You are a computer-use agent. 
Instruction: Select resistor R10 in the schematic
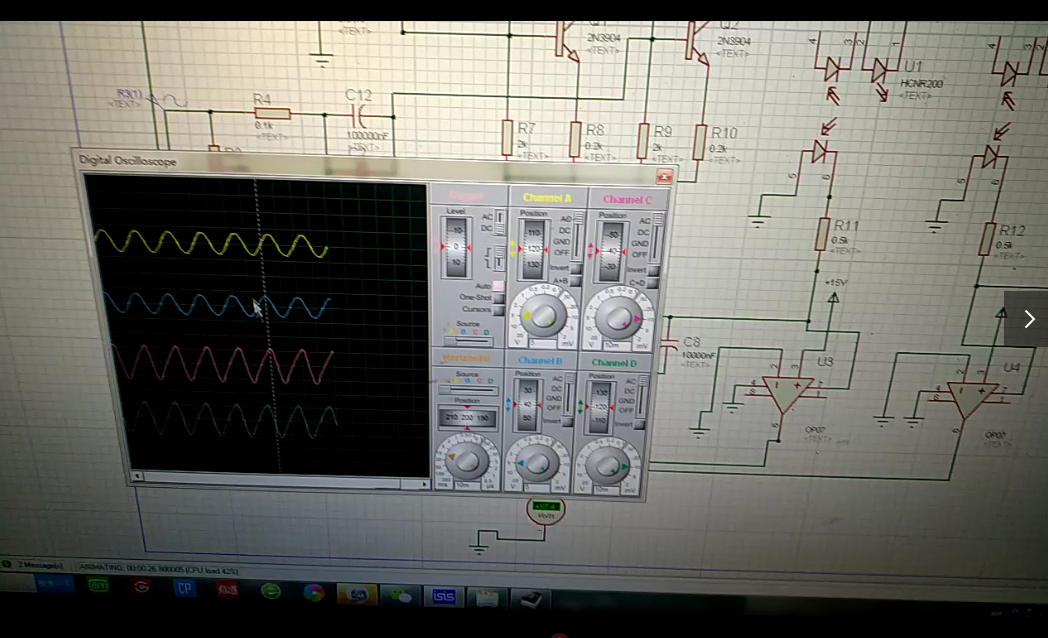[700, 142]
